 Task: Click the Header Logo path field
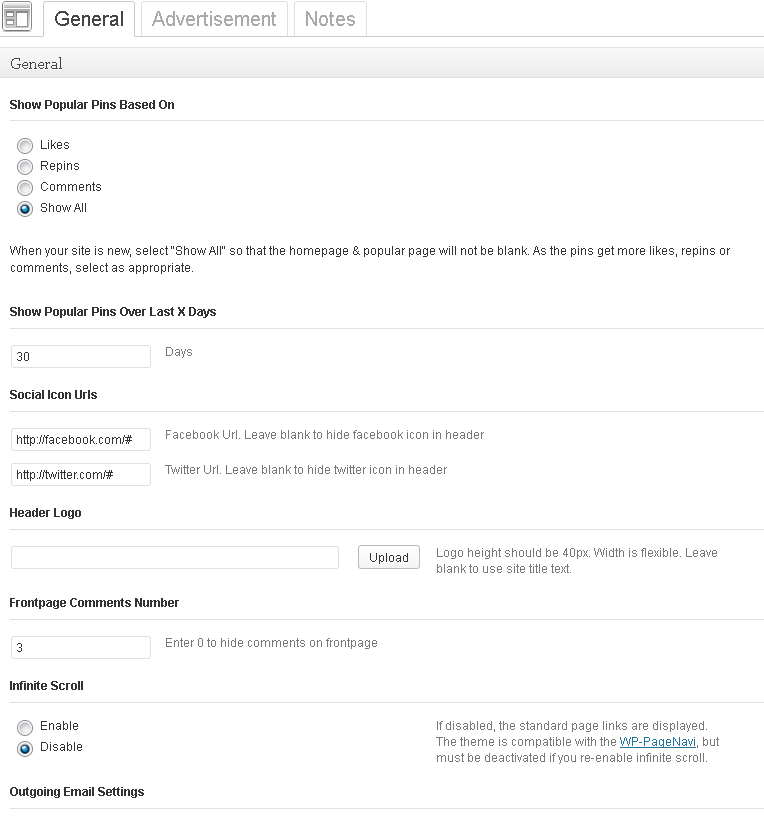point(175,558)
